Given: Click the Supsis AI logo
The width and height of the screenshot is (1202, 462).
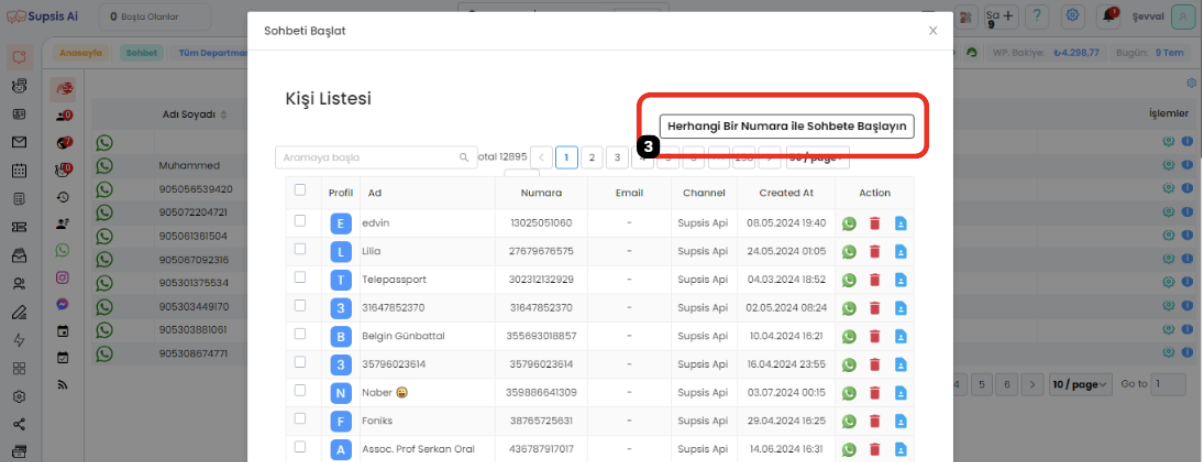Looking at the screenshot, I should (44, 16).
